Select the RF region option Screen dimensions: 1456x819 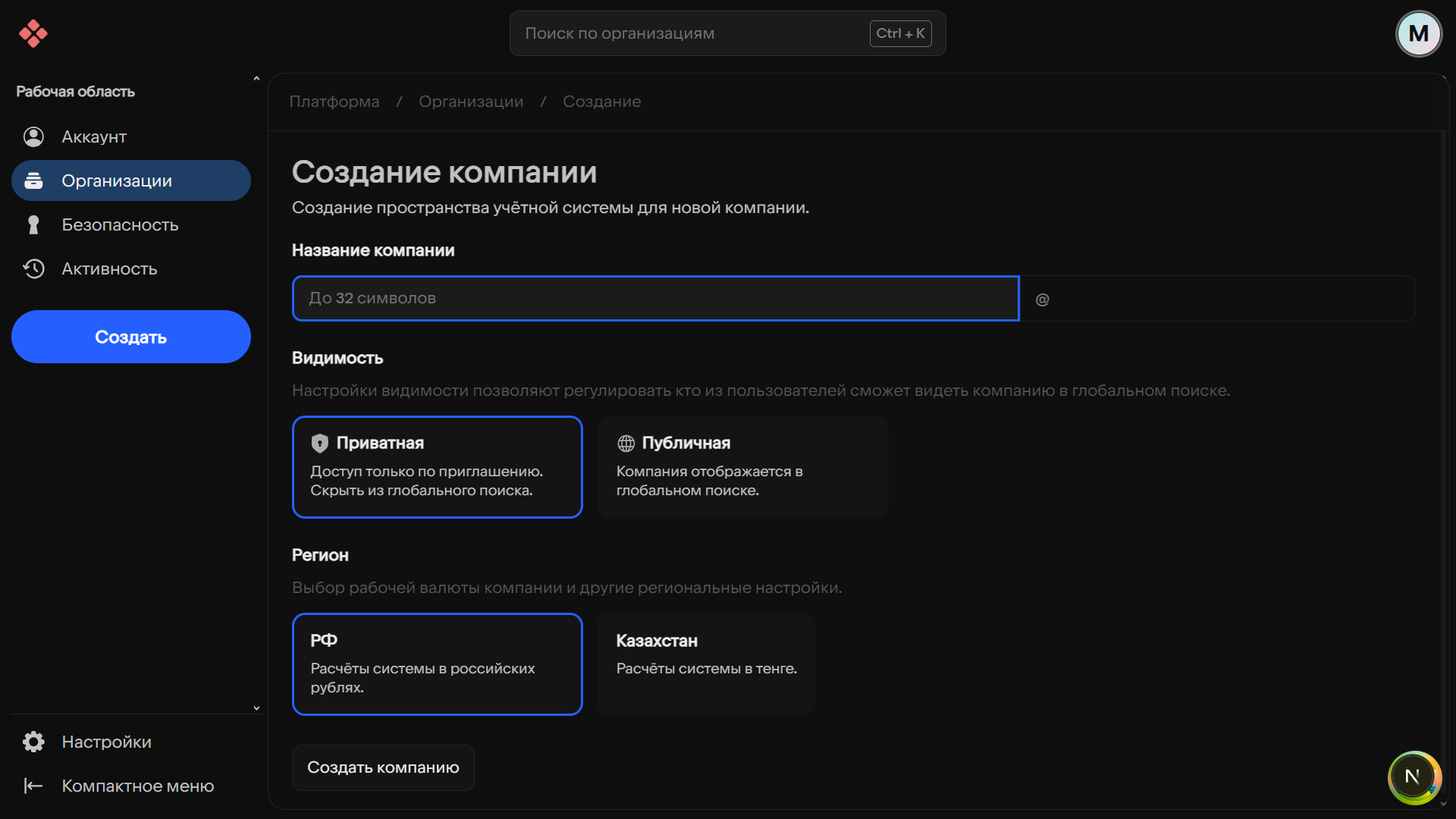pos(438,664)
